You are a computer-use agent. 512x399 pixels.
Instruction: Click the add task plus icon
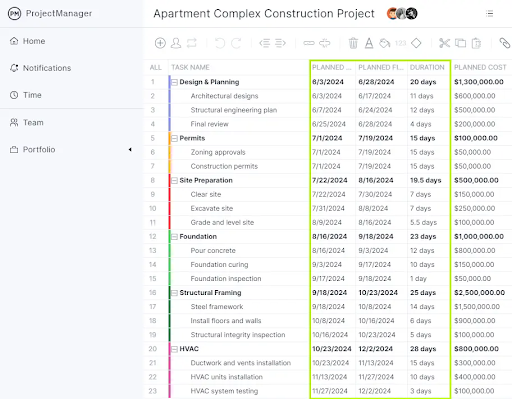pyautogui.click(x=160, y=43)
